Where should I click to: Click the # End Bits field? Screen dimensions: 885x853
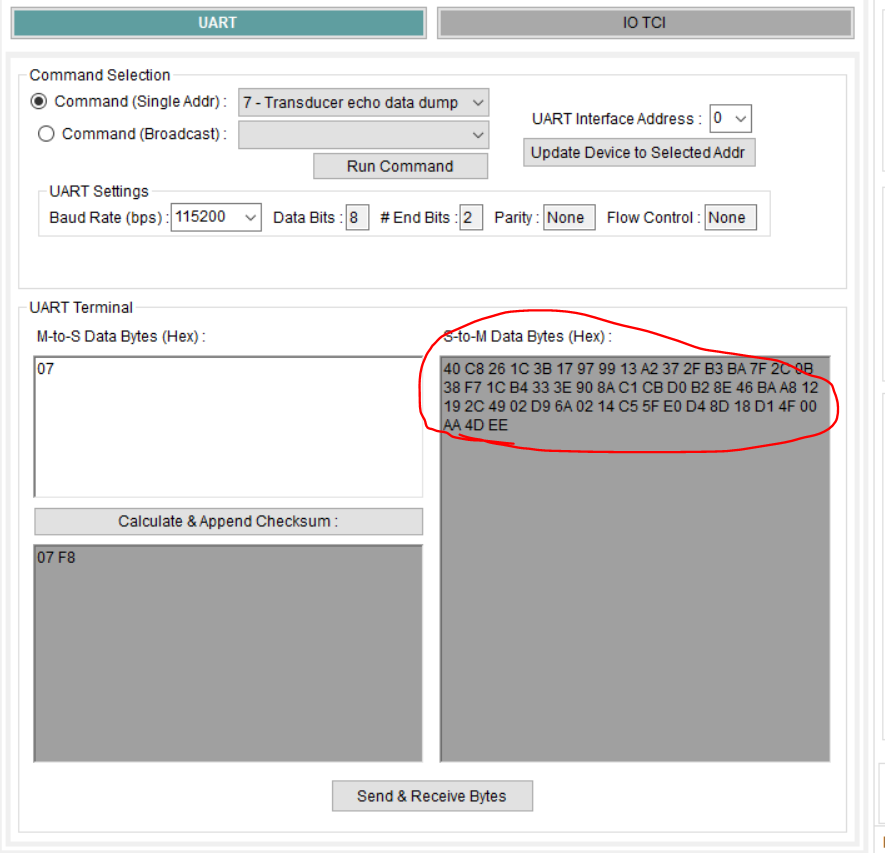471,217
